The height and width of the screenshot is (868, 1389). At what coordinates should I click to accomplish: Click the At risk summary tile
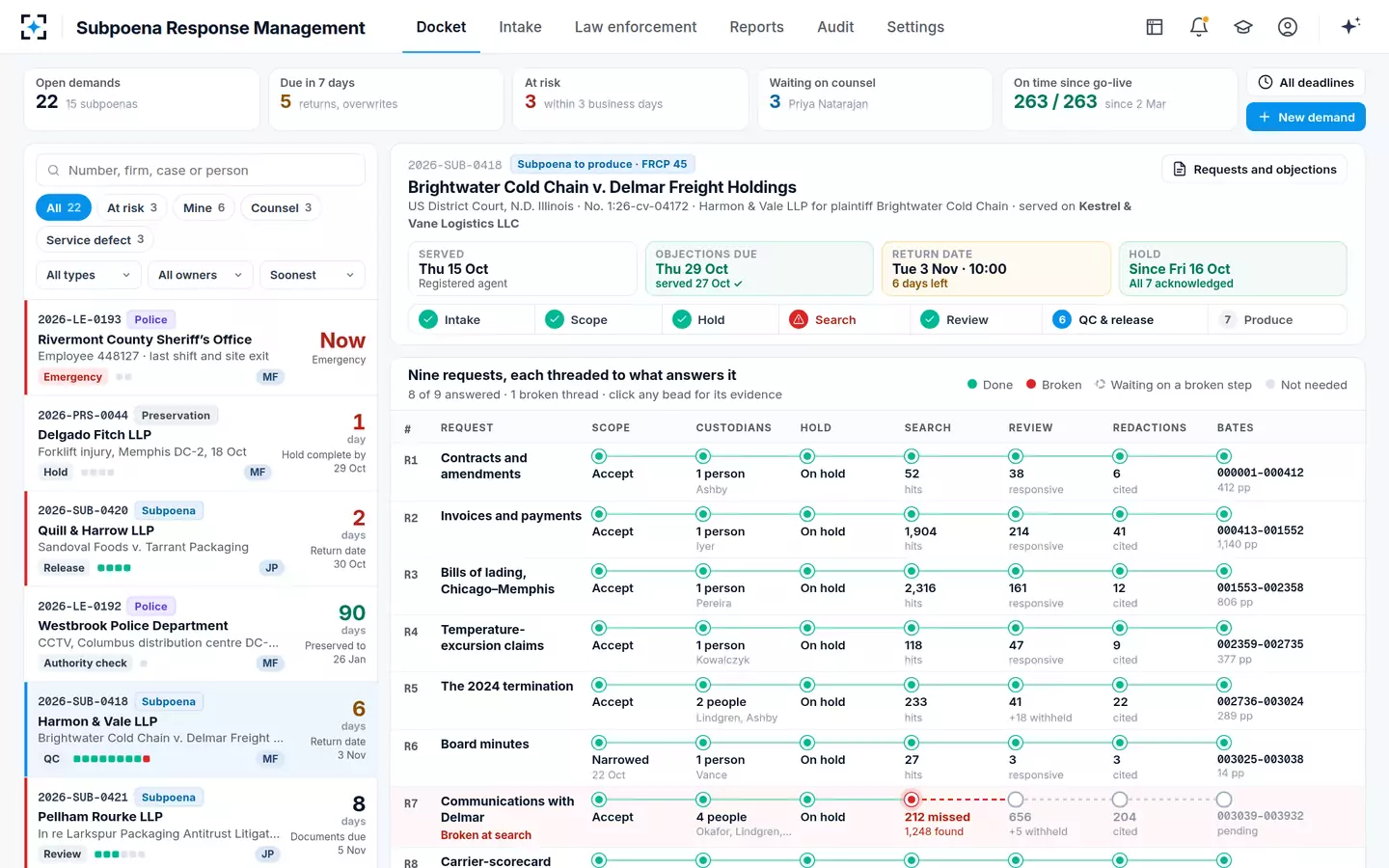pyautogui.click(x=630, y=98)
